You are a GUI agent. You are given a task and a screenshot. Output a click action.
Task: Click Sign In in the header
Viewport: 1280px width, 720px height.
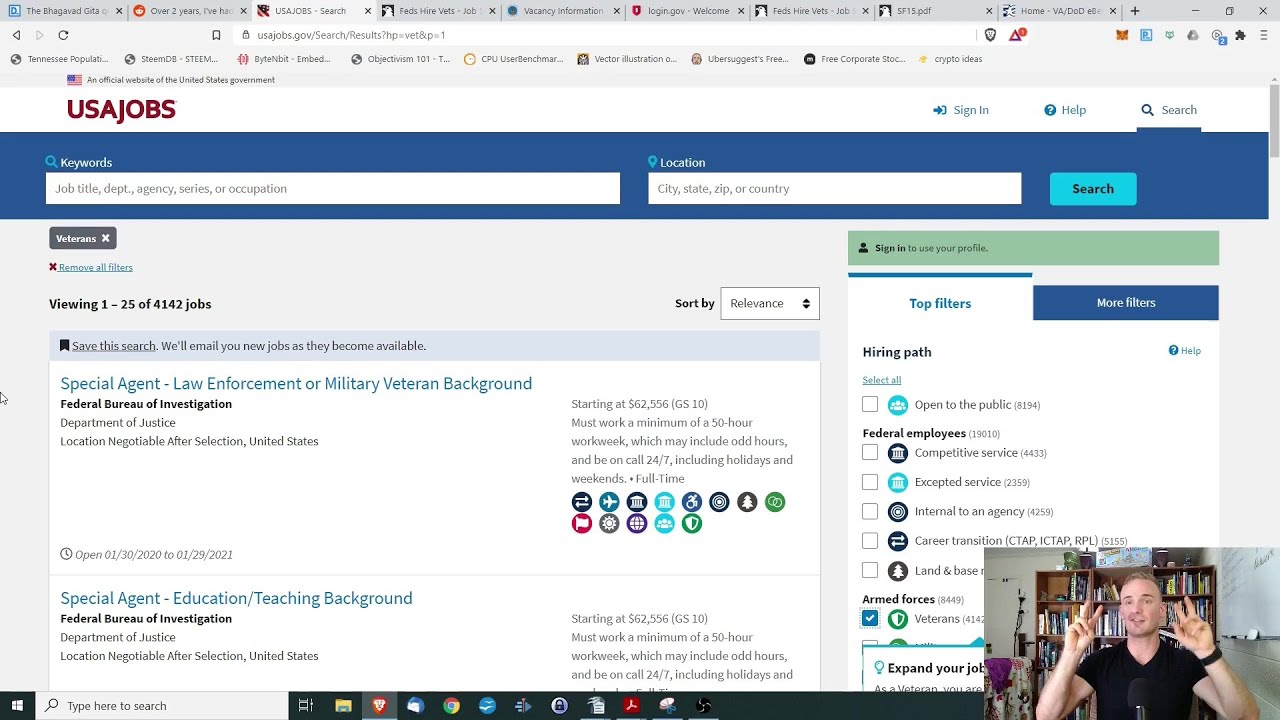(x=961, y=110)
